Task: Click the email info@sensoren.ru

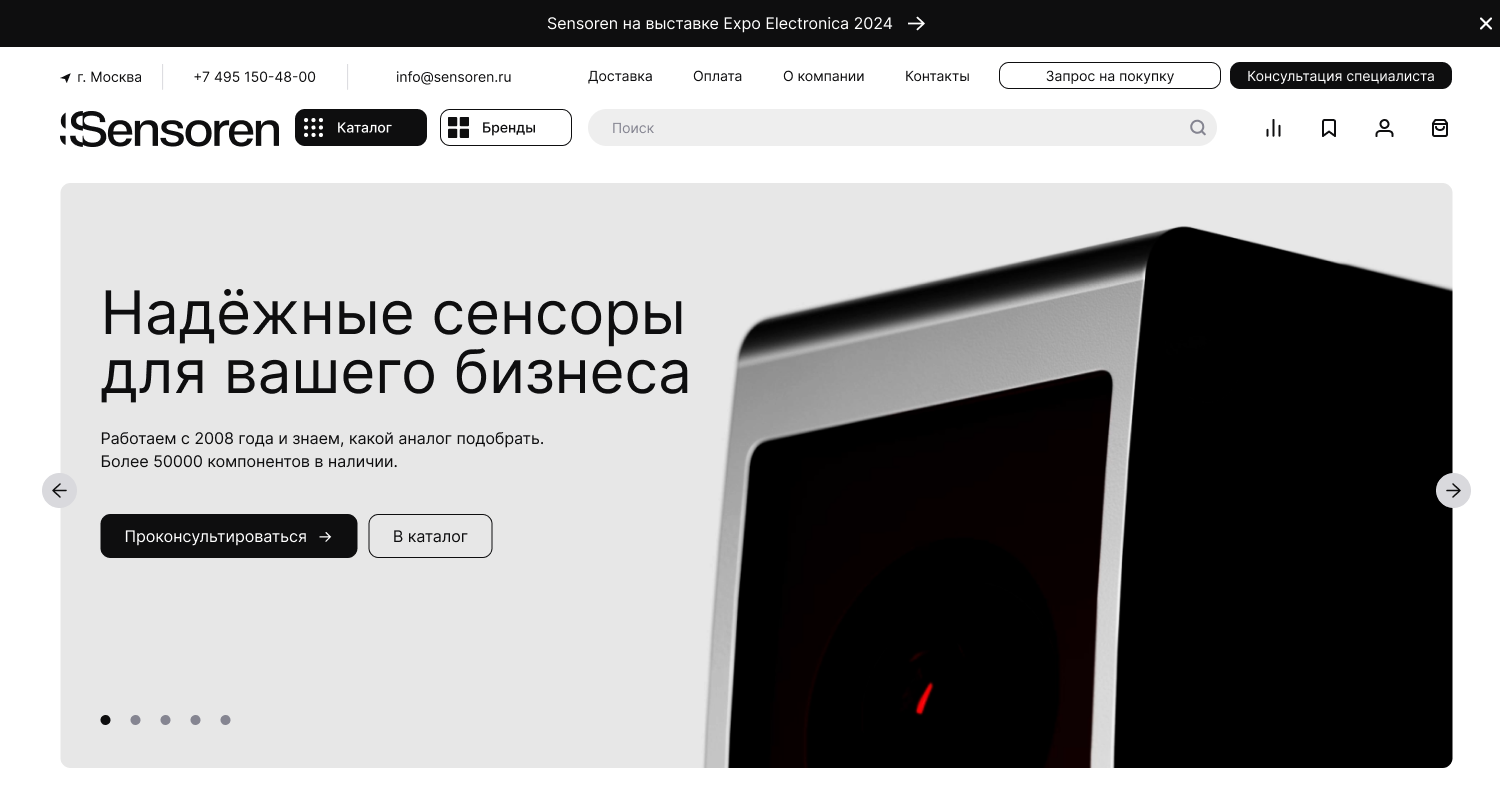Action: pyautogui.click(x=453, y=77)
